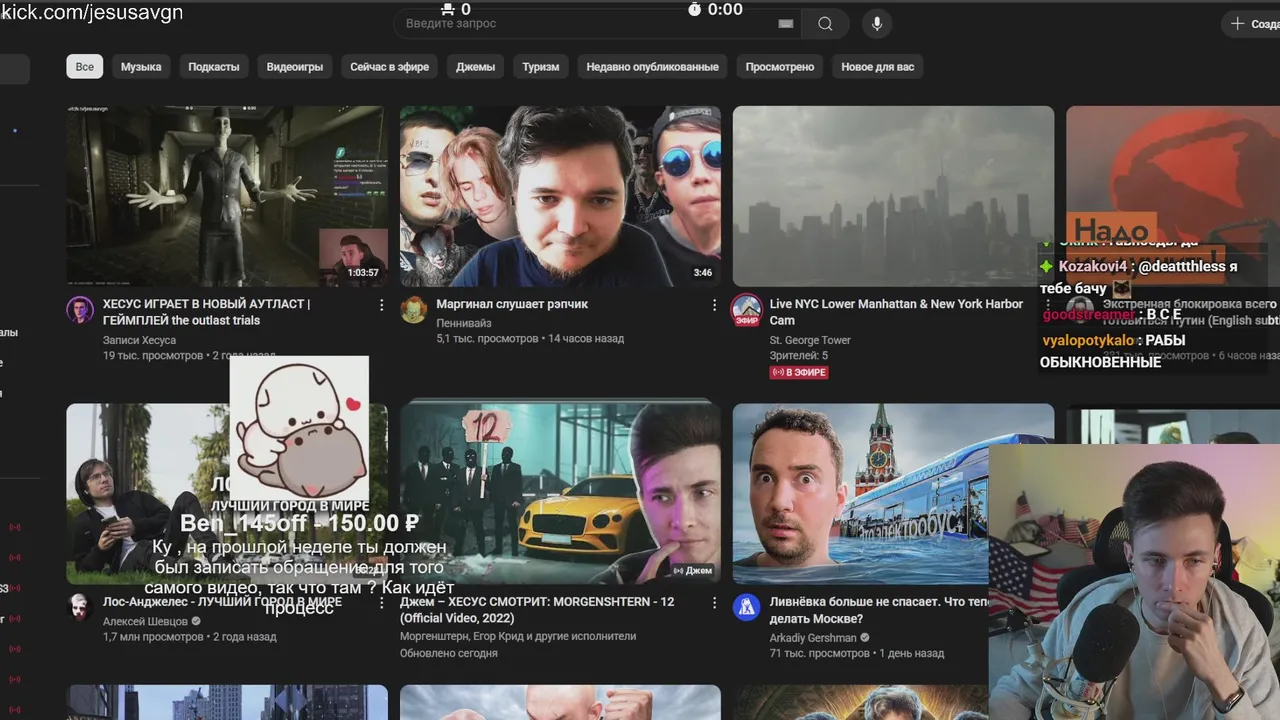Start voice search with microphone icon
This screenshot has height=720, width=1280.
877,24
